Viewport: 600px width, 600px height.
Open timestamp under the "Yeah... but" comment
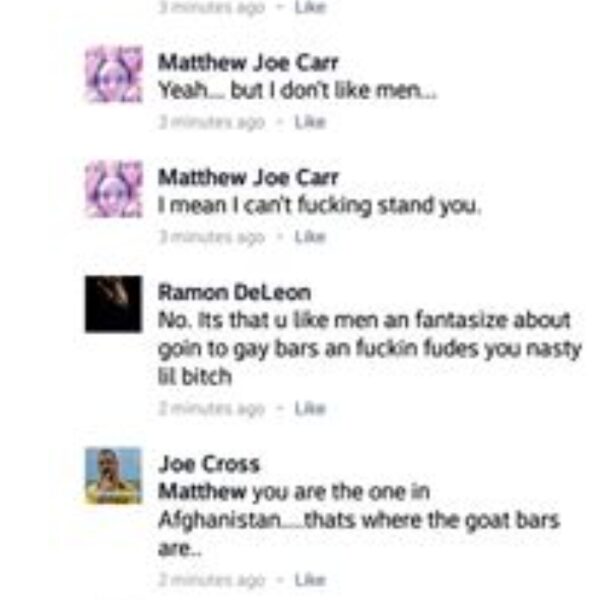click(x=212, y=122)
